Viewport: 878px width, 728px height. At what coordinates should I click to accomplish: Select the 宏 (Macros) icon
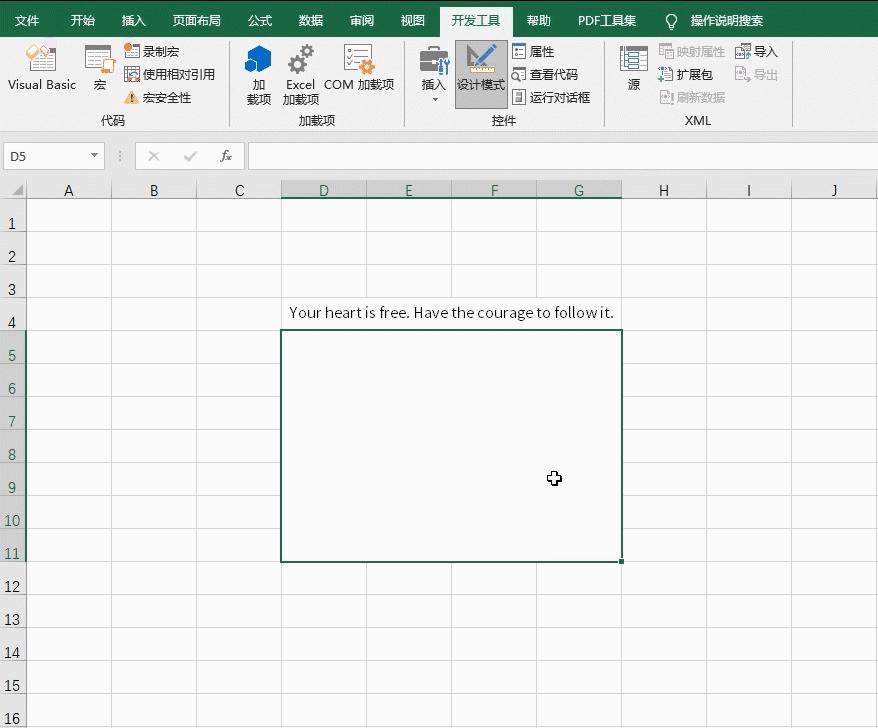[x=99, y=68]
